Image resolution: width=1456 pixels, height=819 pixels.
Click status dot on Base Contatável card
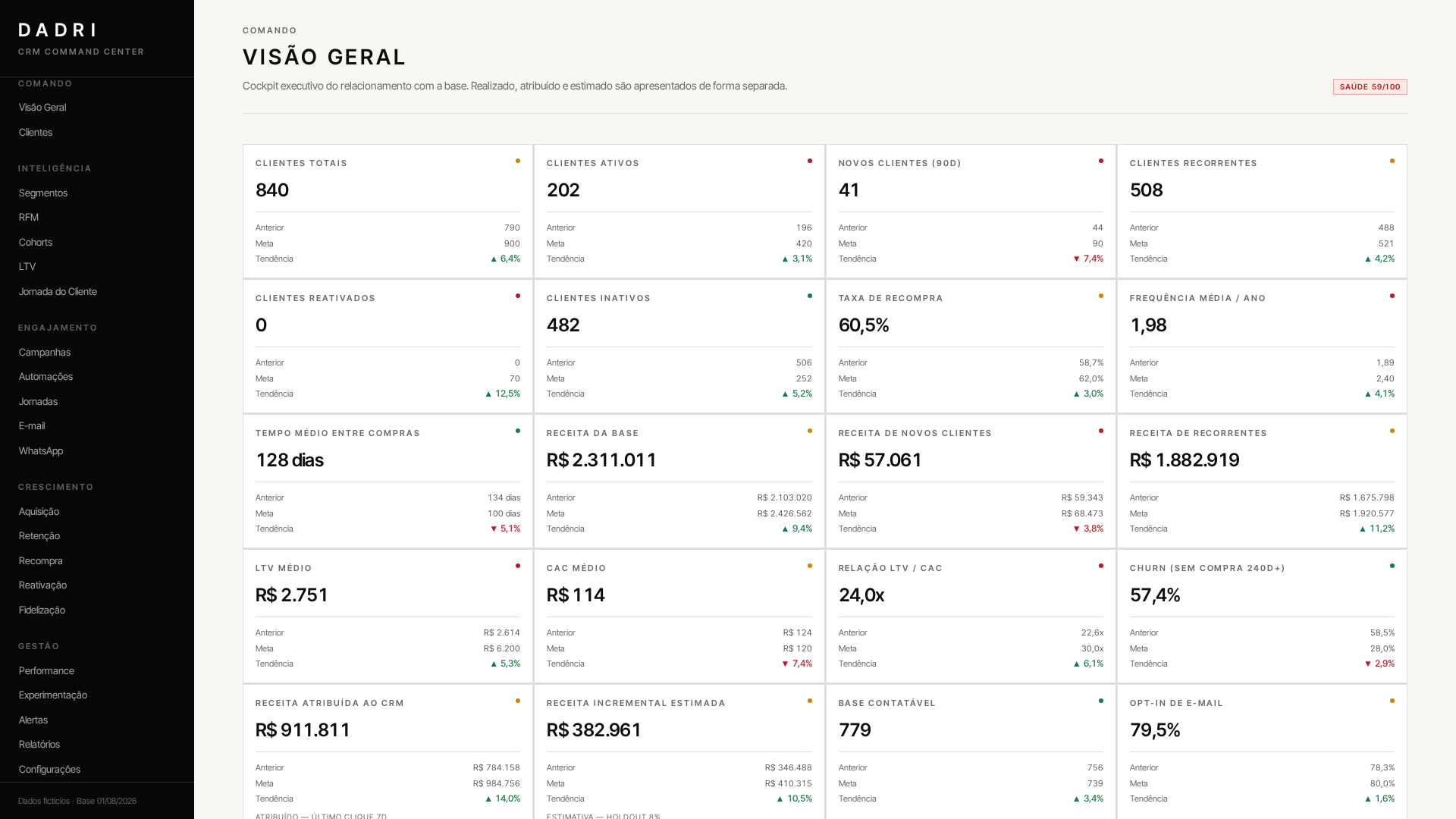(x=1101, y=701)
